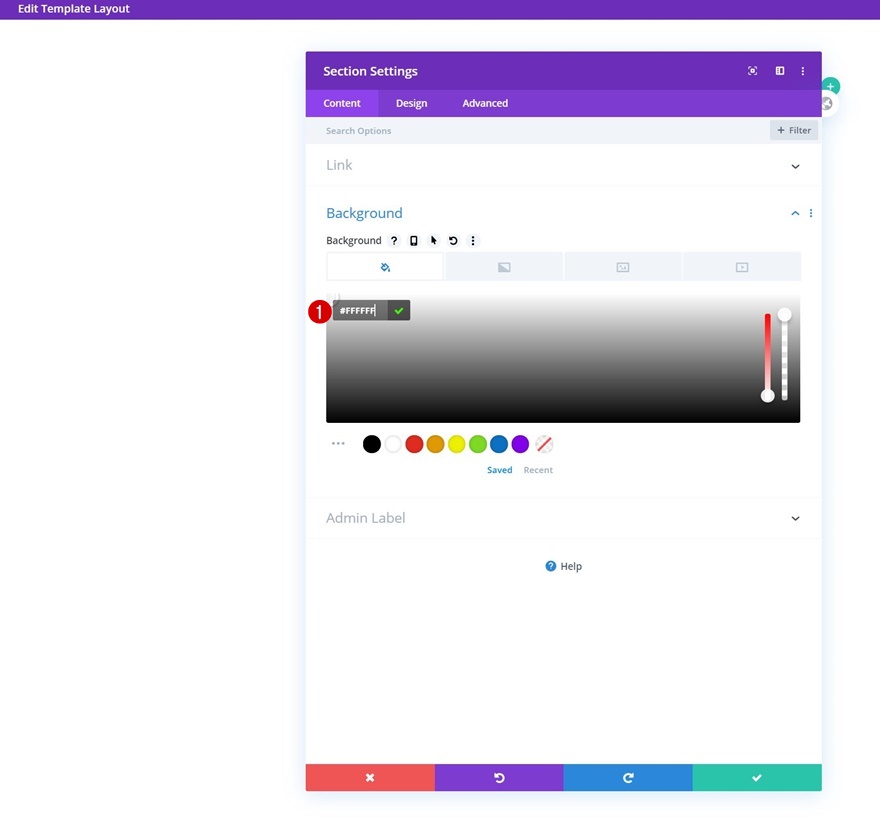The width and height of the screenshot is (880, 834).
Task: Click the Background section heading text
Action: (x=364, y=213)
